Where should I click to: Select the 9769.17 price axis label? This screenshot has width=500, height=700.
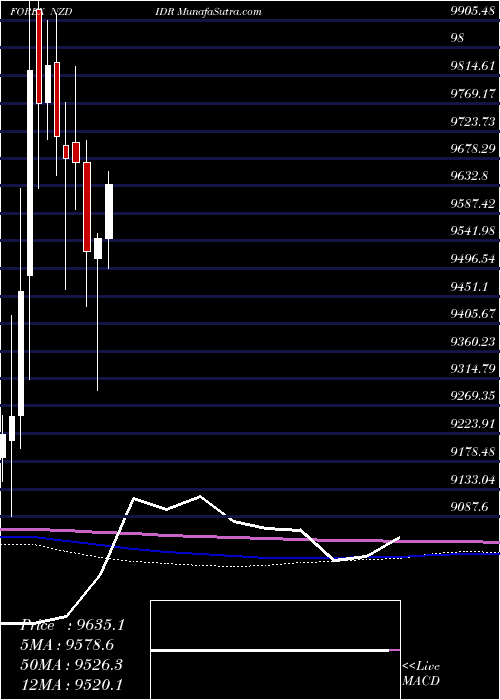473,94
